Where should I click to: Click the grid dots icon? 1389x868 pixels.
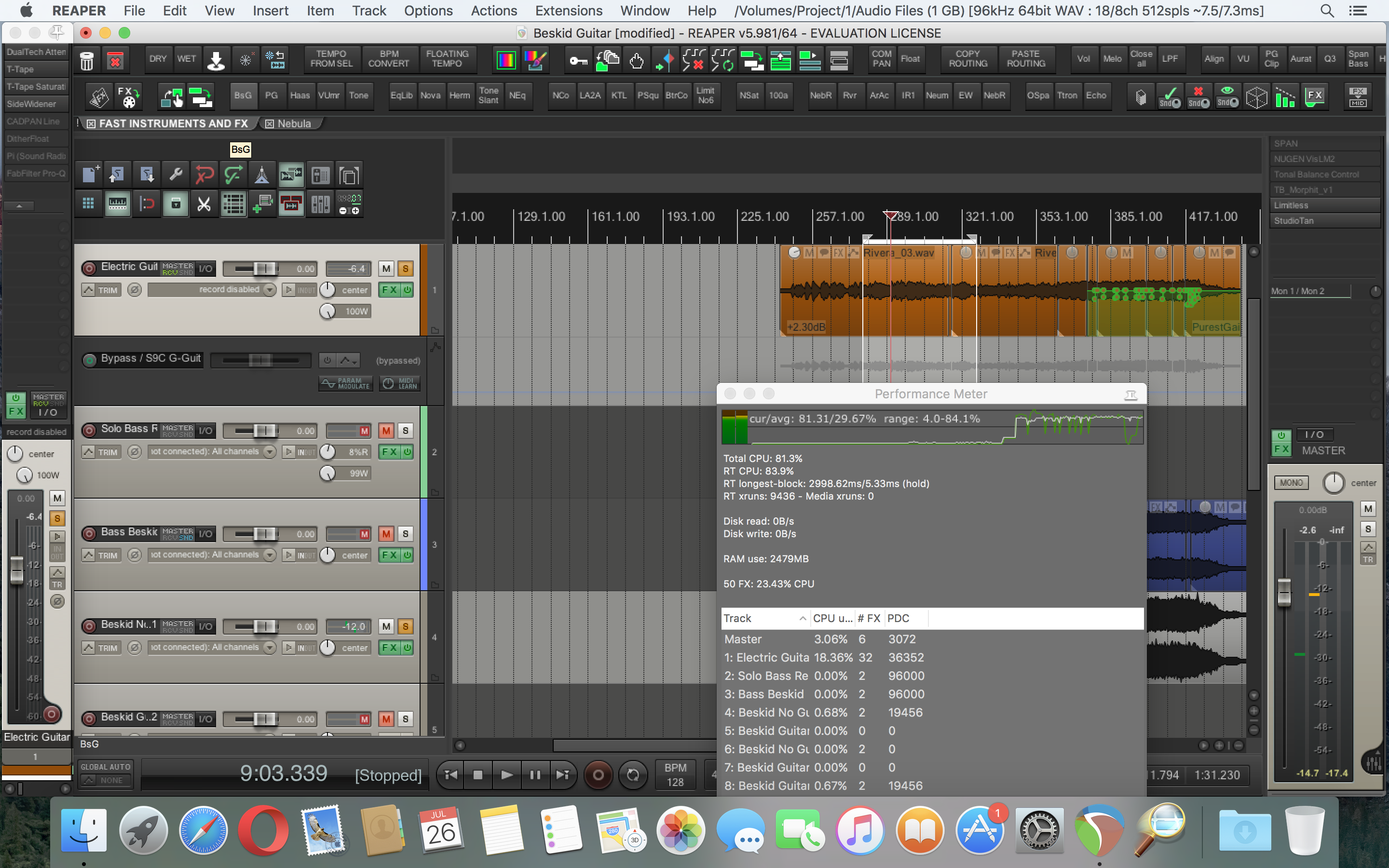(x=88, y=204)
